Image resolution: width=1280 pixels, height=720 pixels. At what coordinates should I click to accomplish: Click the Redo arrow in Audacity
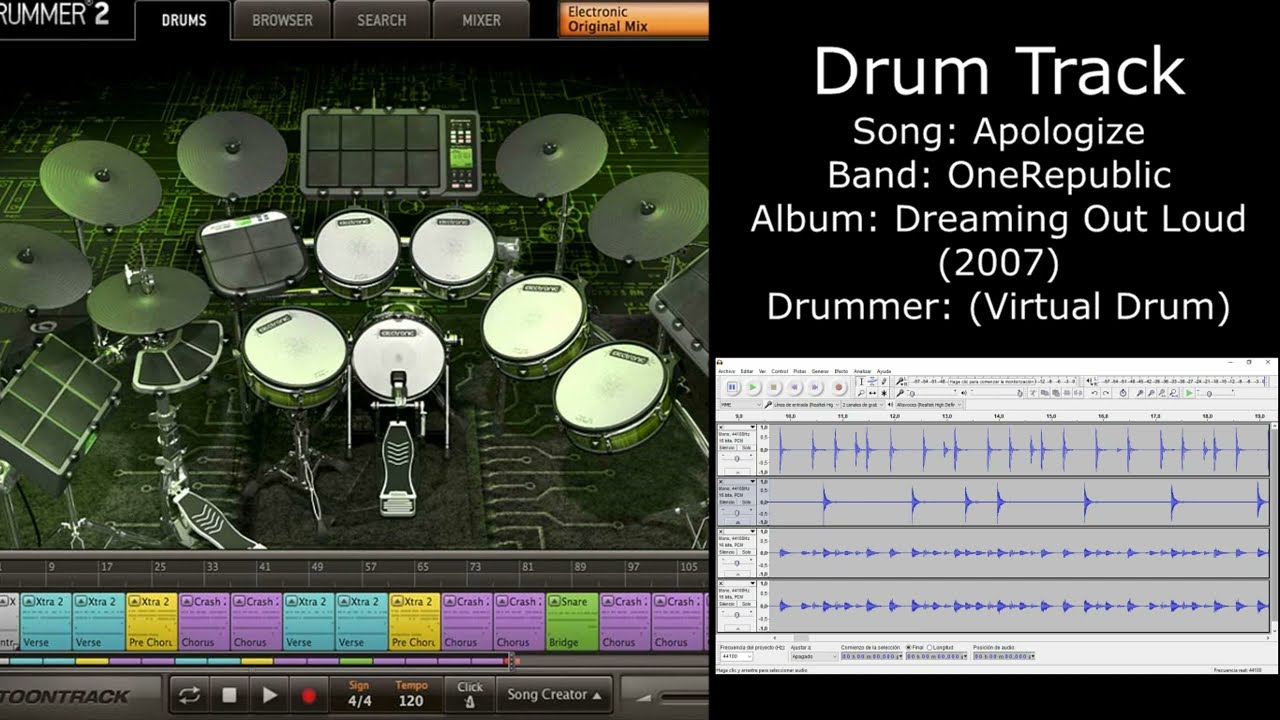coord(1106,392)
